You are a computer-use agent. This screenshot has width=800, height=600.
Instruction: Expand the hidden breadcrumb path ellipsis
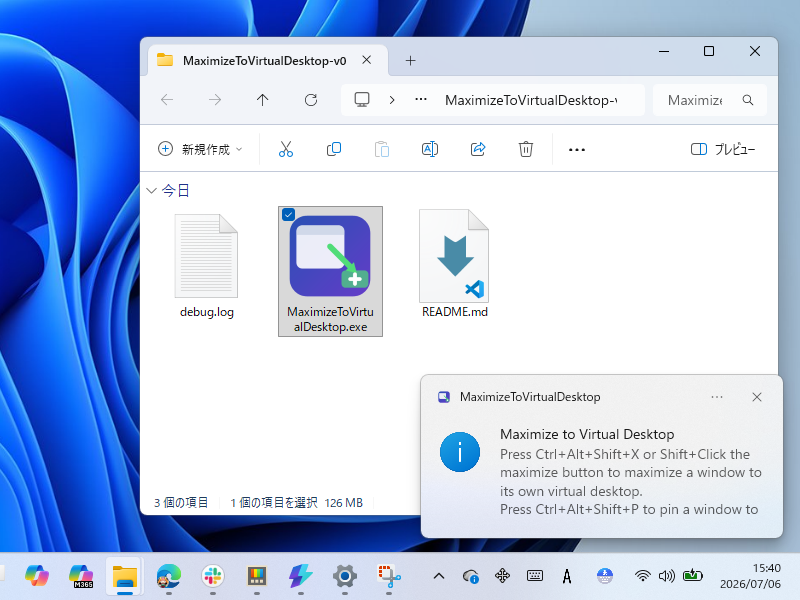pos(420,99)
